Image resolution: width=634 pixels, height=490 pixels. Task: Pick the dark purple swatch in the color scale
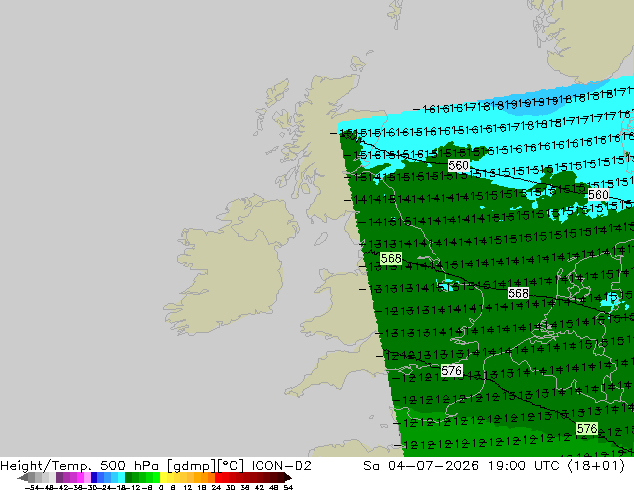59,478
